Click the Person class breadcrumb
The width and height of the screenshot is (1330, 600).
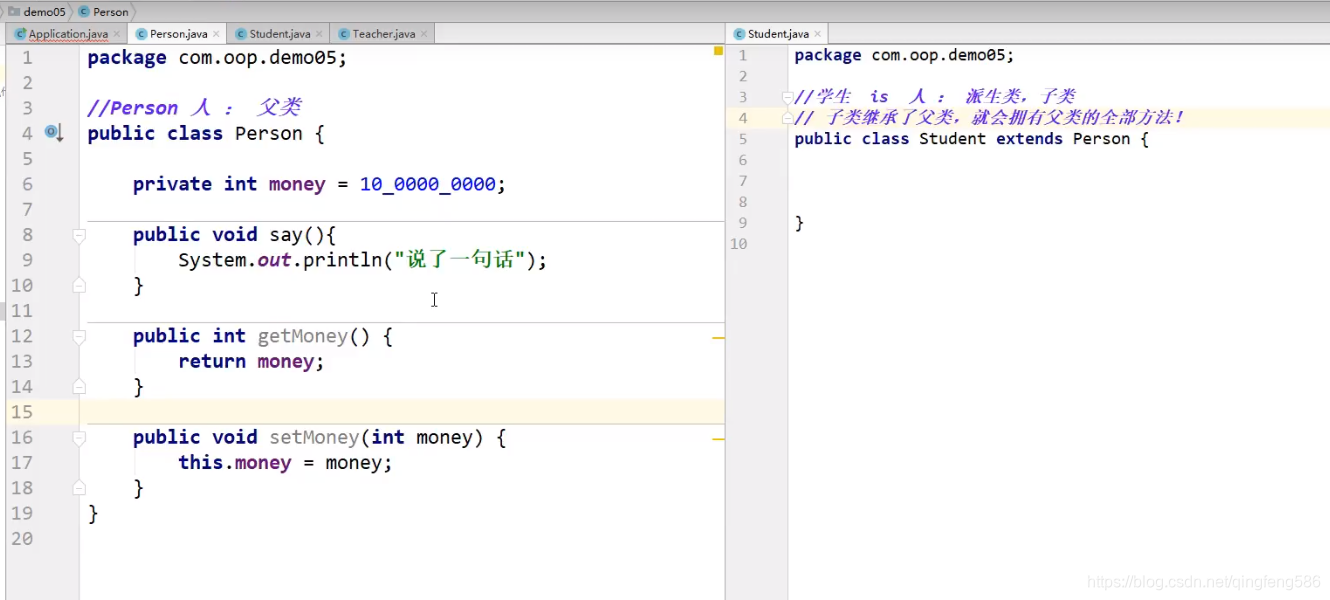[x=103, y=12]
